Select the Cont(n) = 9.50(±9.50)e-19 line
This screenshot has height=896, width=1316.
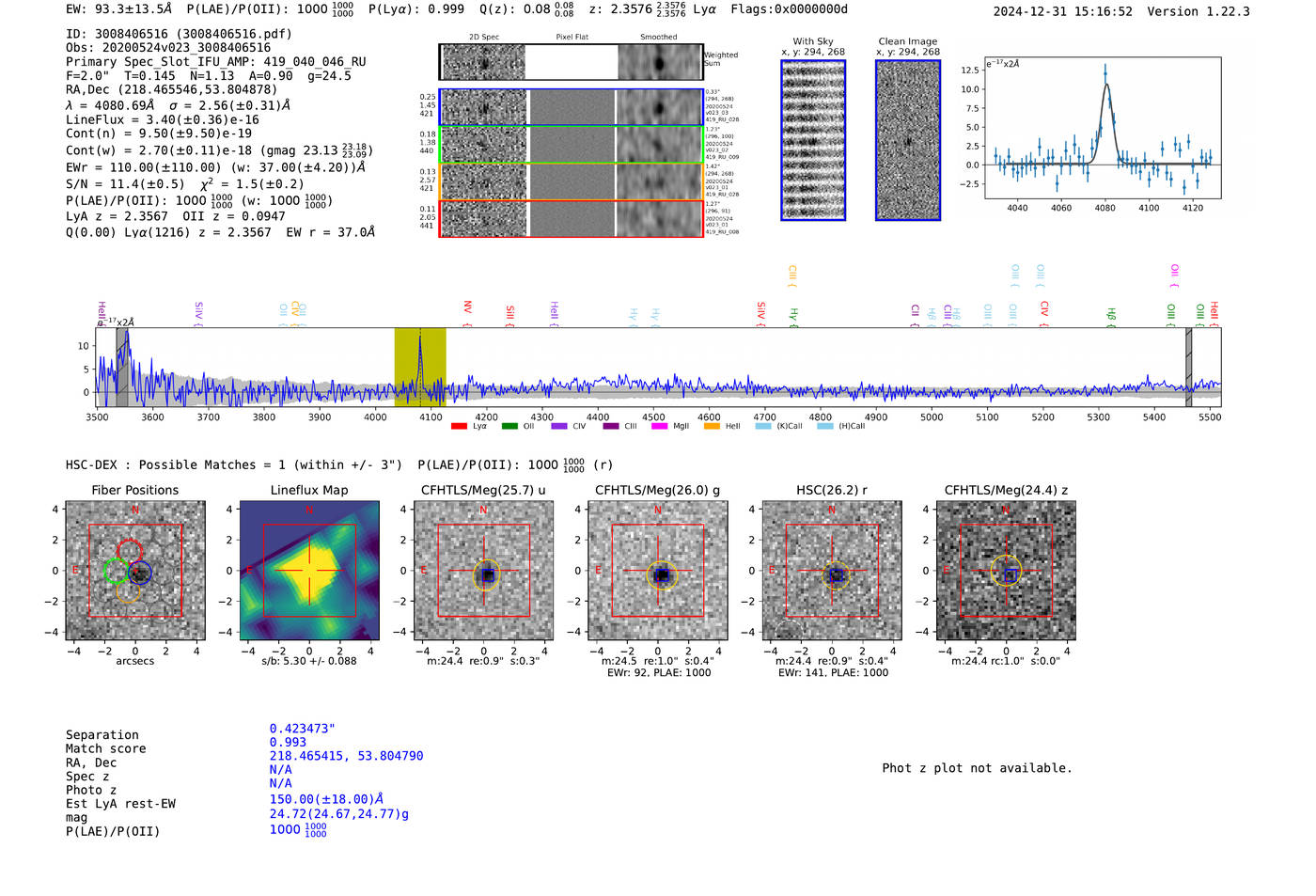(x=159, y=134)
